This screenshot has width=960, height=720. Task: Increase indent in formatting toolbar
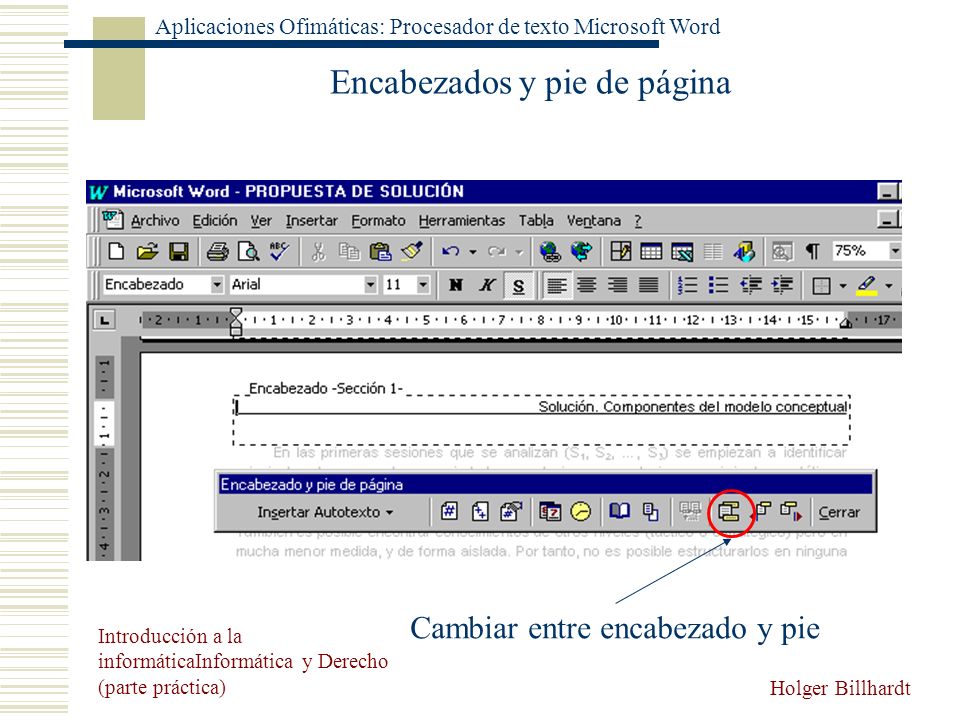click(782, 285)
